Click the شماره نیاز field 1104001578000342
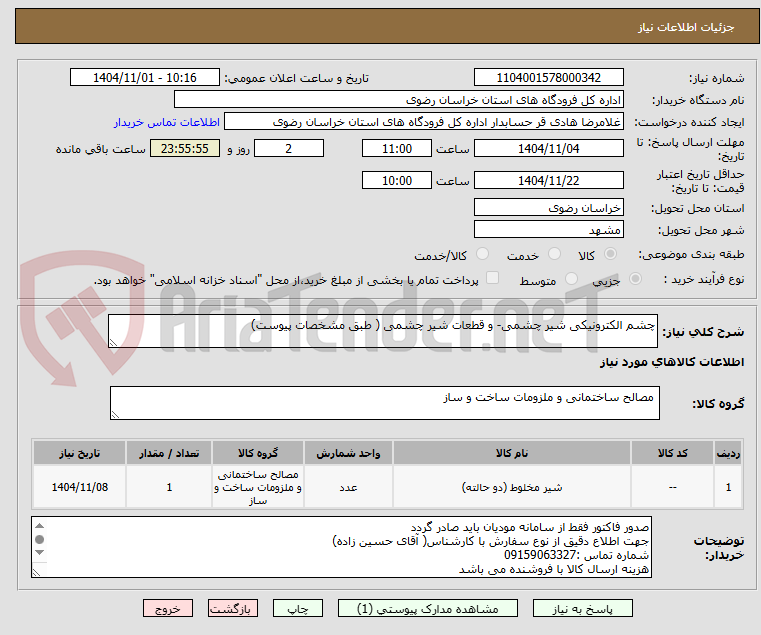 pos(548,78)
